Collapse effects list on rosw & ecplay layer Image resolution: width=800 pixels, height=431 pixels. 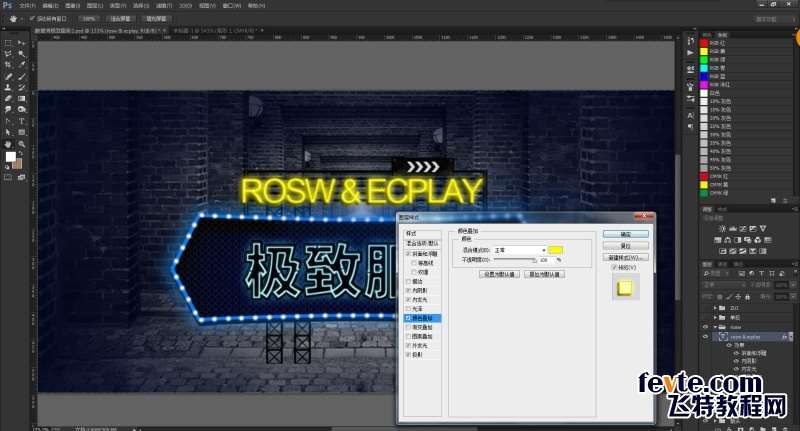[791, 337]
